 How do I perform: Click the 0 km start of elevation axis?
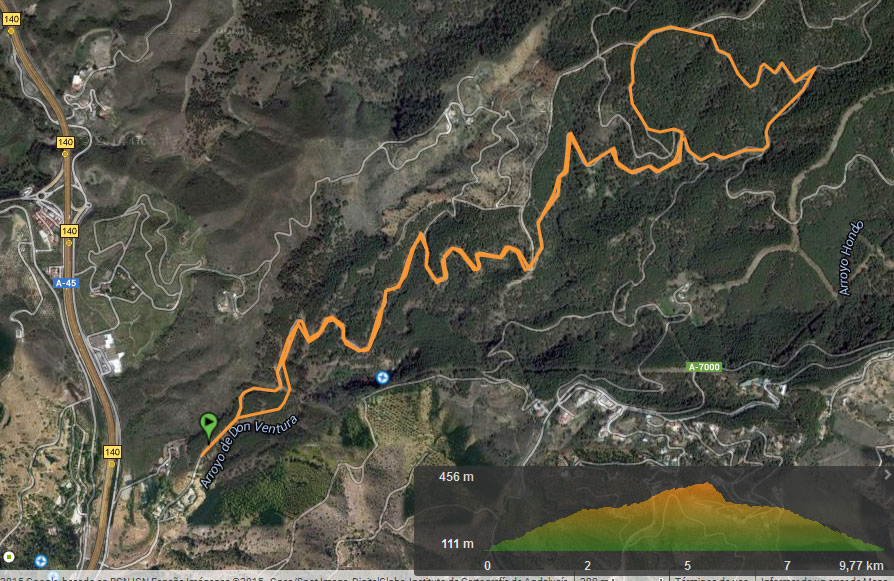coord(487,566)
